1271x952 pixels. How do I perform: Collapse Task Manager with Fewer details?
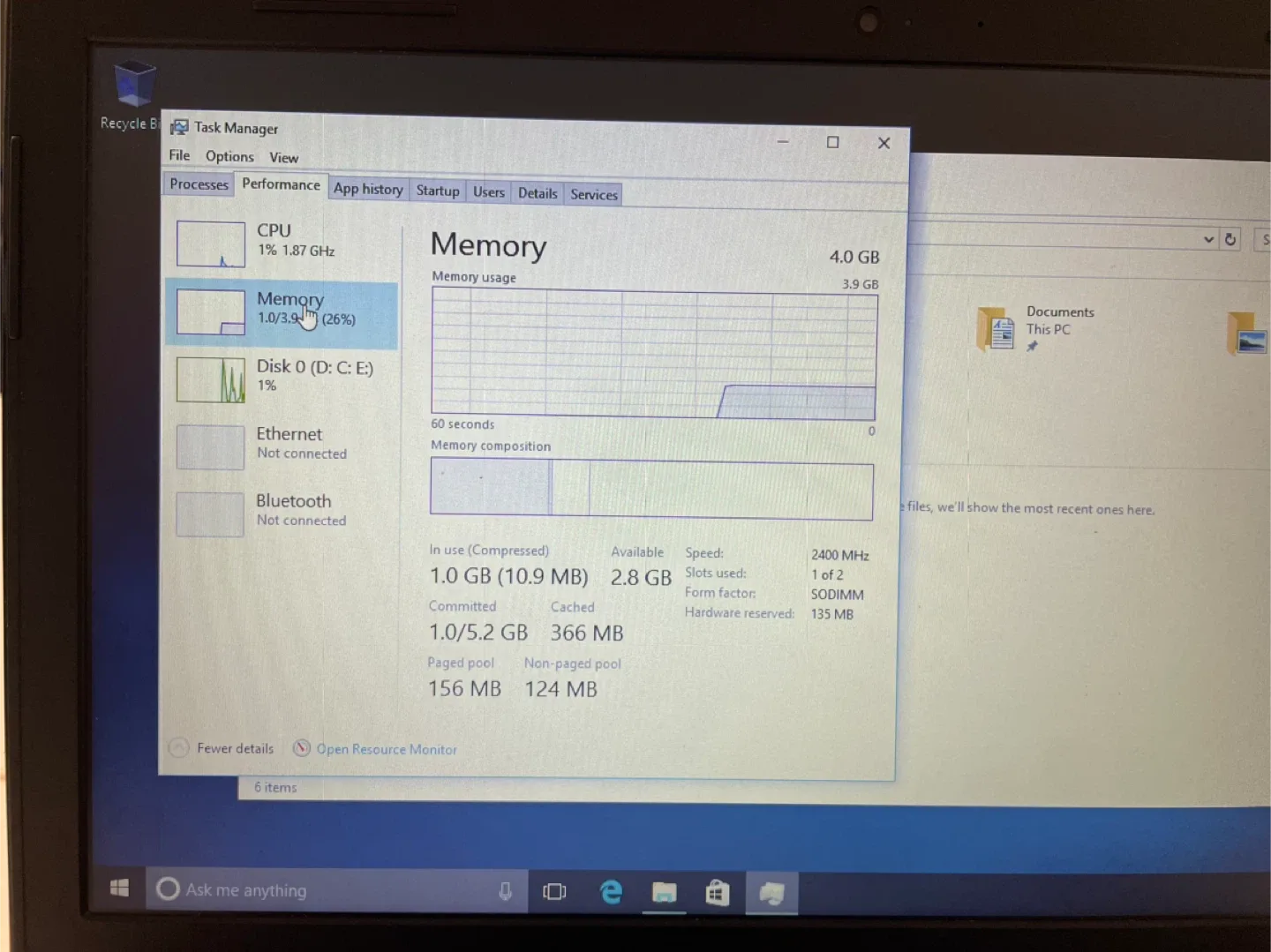coord(222,747)
